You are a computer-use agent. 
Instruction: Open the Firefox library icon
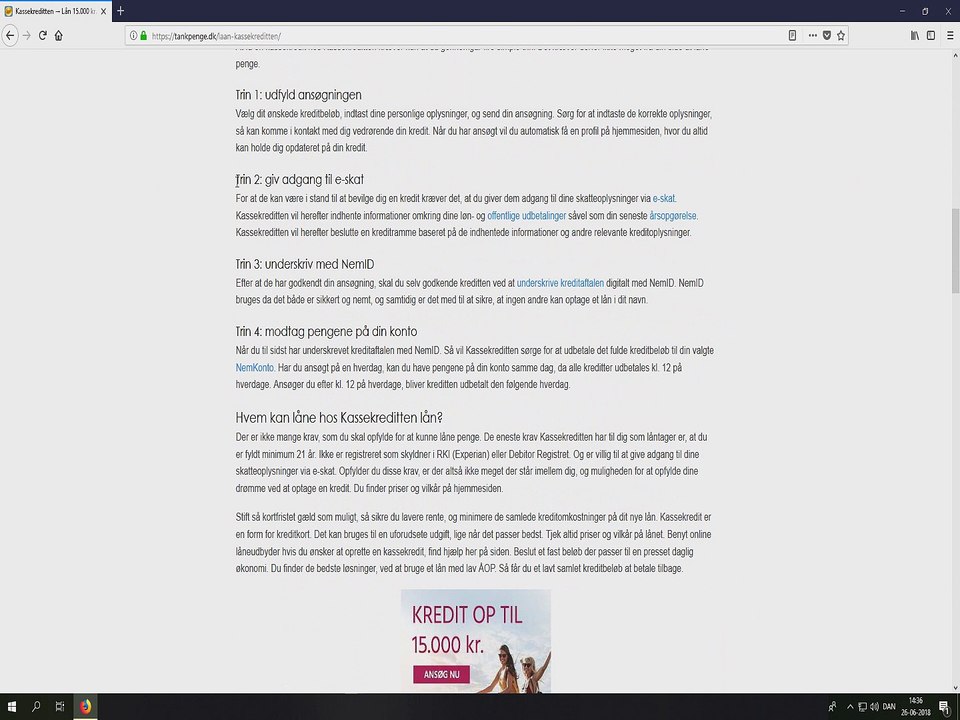[x=915, y=36]
